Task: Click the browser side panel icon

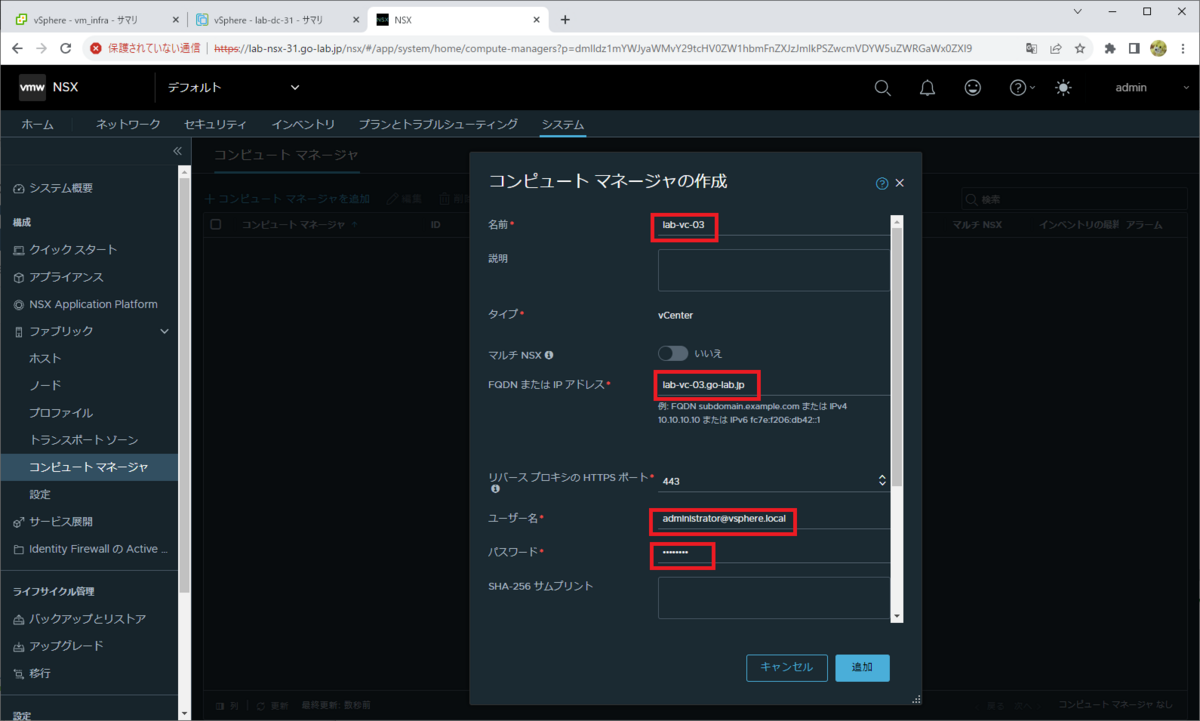Action: pyautogui.click(x=1134, y=47)
